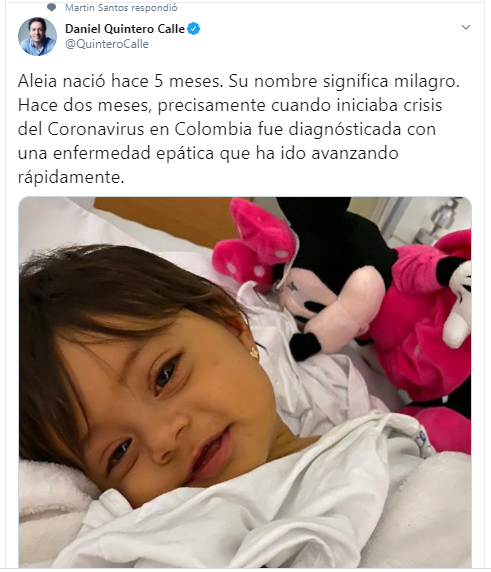Click the tweet text about Aleia

click(x=239, y=129)
